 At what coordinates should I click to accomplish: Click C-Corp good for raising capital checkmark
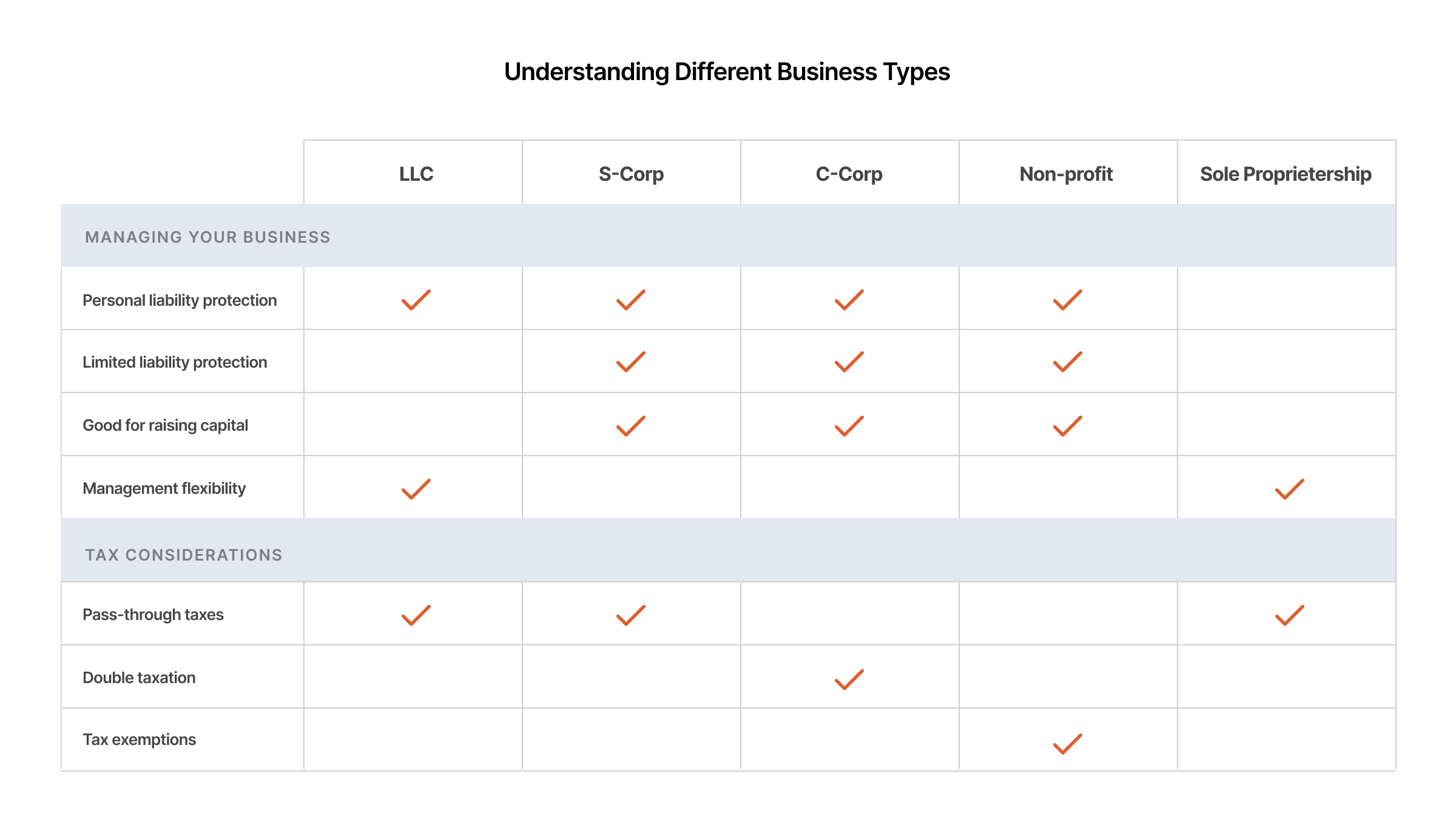tap(849, 426)
